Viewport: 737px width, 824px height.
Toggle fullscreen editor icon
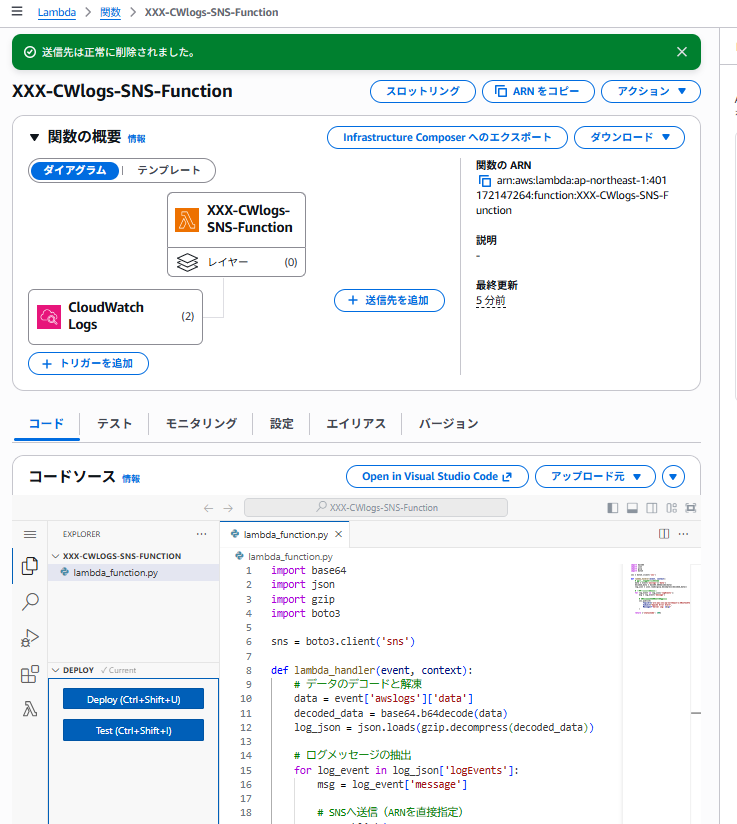691,508
